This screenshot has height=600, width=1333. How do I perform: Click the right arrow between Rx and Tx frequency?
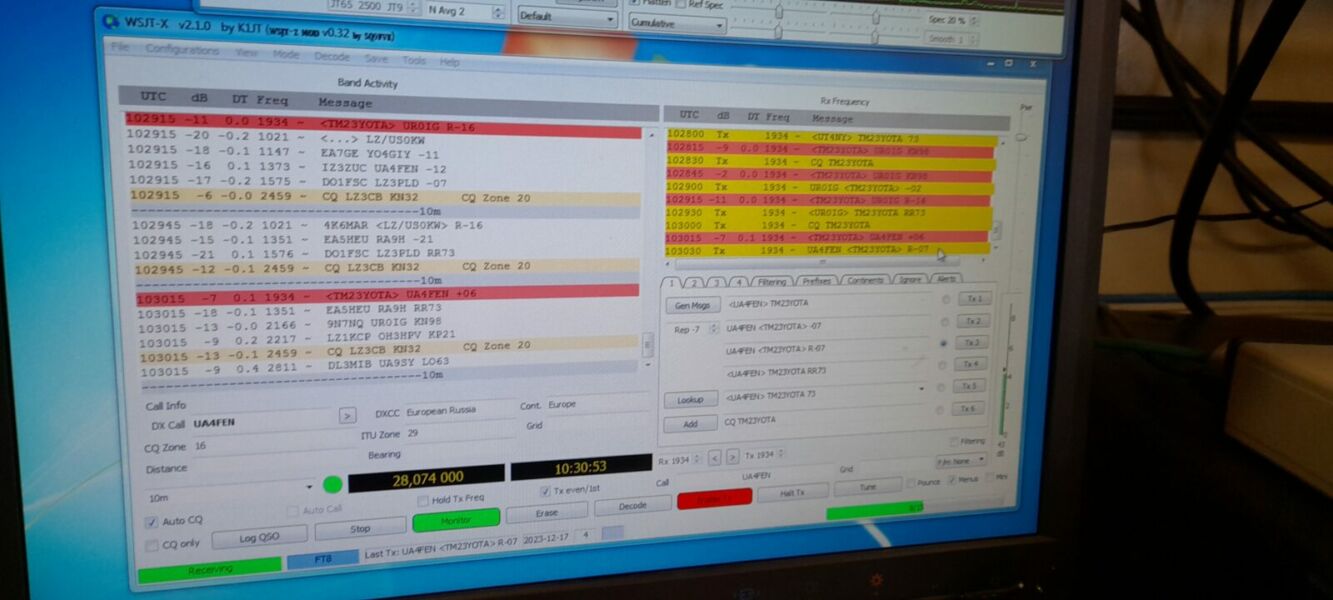tap(732, 457)
